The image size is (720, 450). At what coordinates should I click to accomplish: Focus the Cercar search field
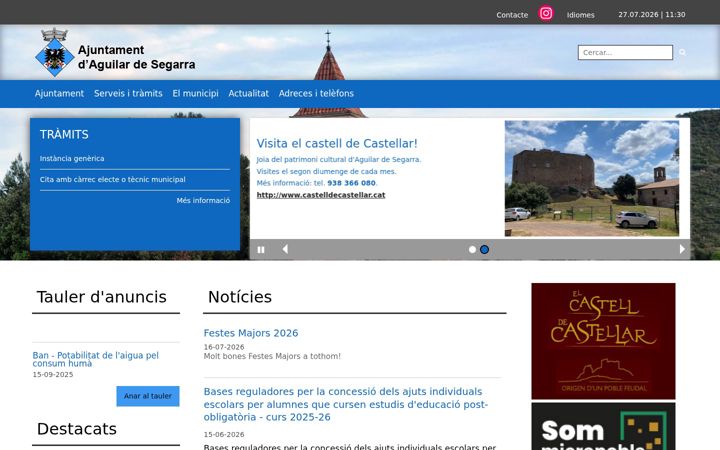(625, 52)
